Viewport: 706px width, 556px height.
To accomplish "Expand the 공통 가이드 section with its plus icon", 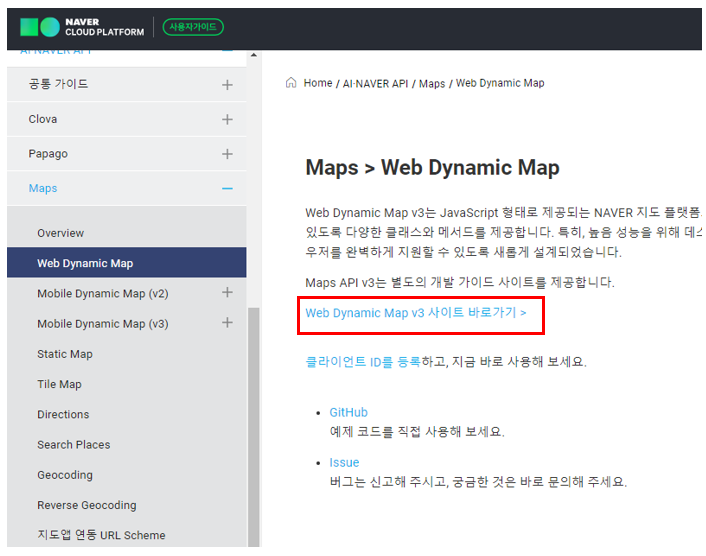I will point(227,85).
